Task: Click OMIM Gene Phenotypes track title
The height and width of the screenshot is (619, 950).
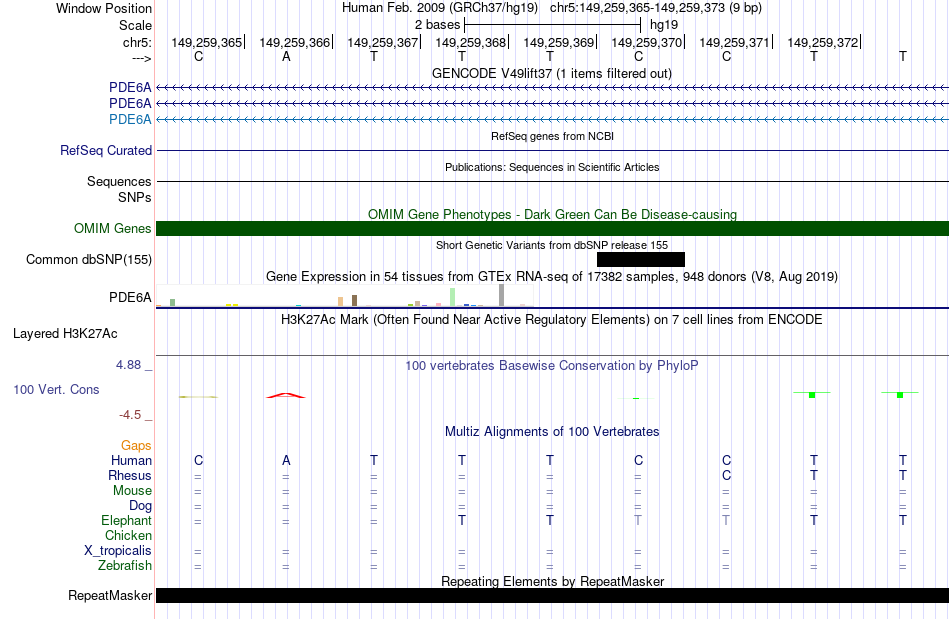Action: click(x=552, y=214)
